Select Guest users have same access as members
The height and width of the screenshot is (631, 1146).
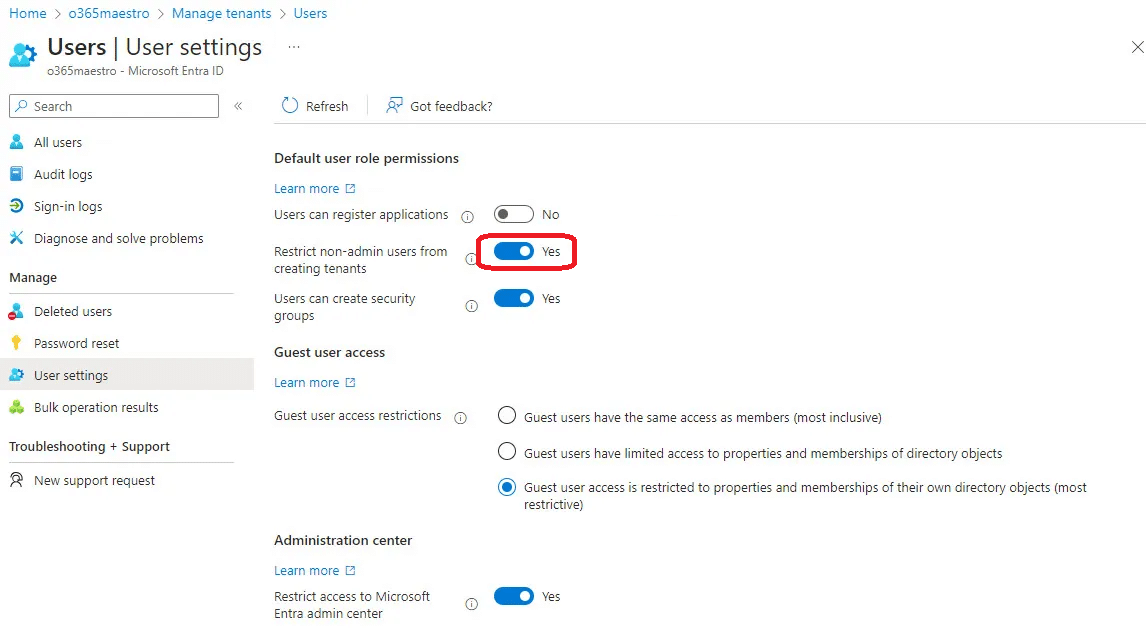point(507,416)
